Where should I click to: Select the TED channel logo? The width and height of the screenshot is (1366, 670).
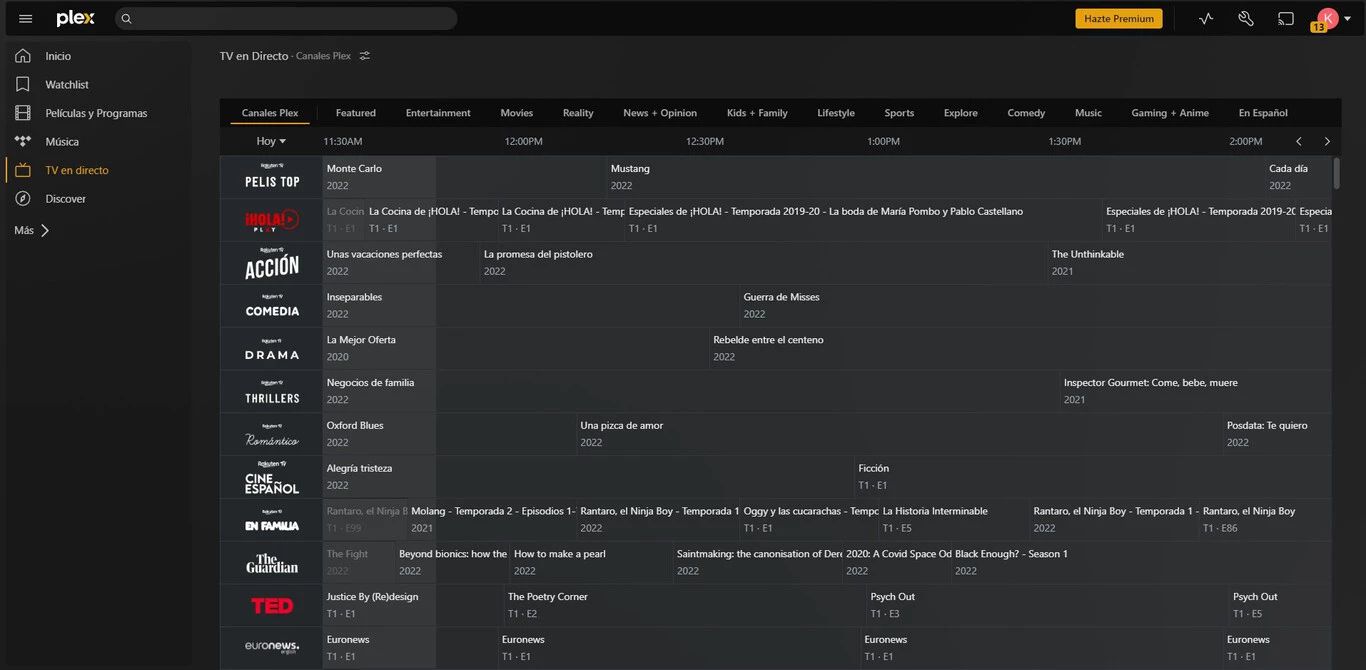(272, 606)
